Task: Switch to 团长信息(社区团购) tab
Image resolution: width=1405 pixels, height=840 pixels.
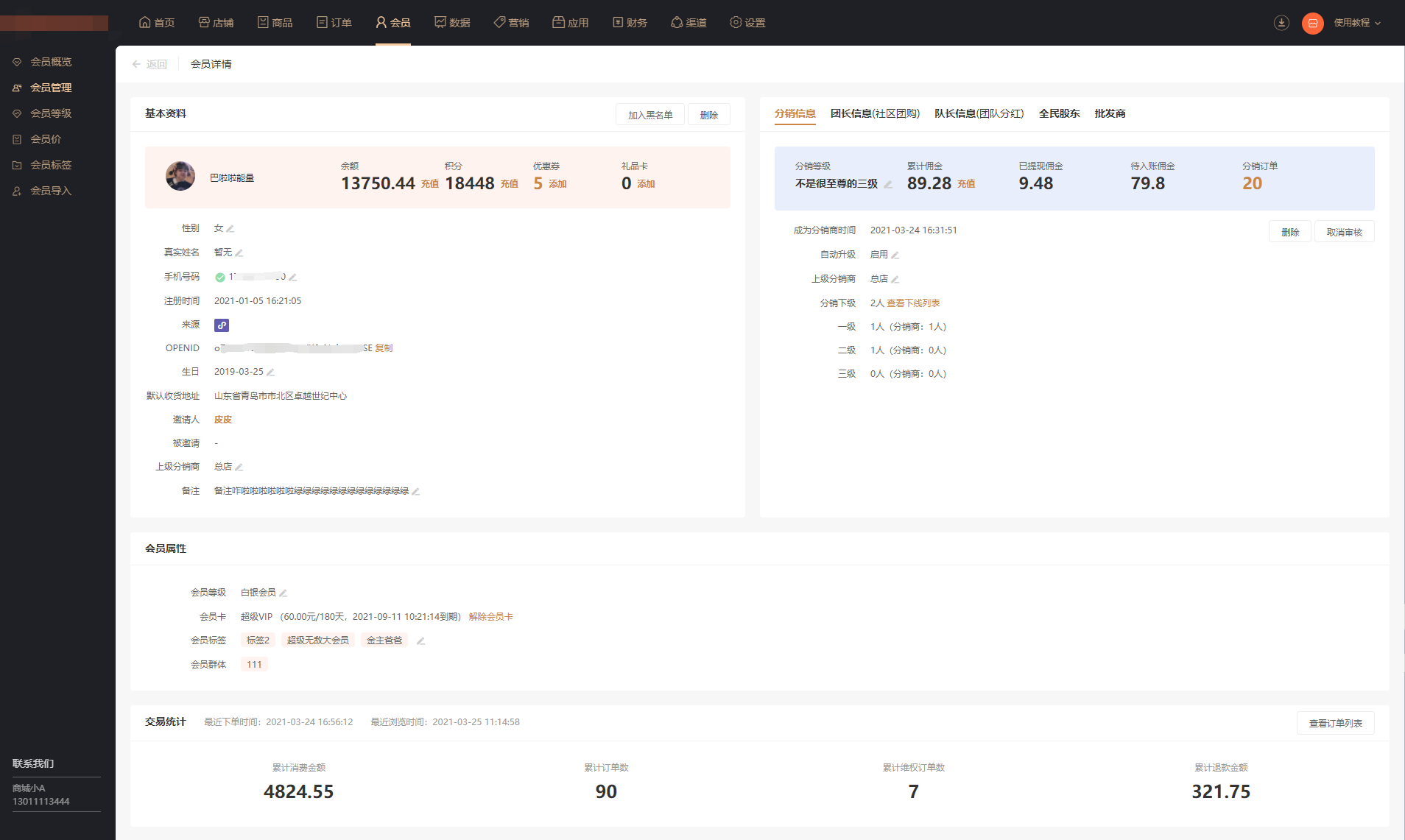Action: click(875, 113)
